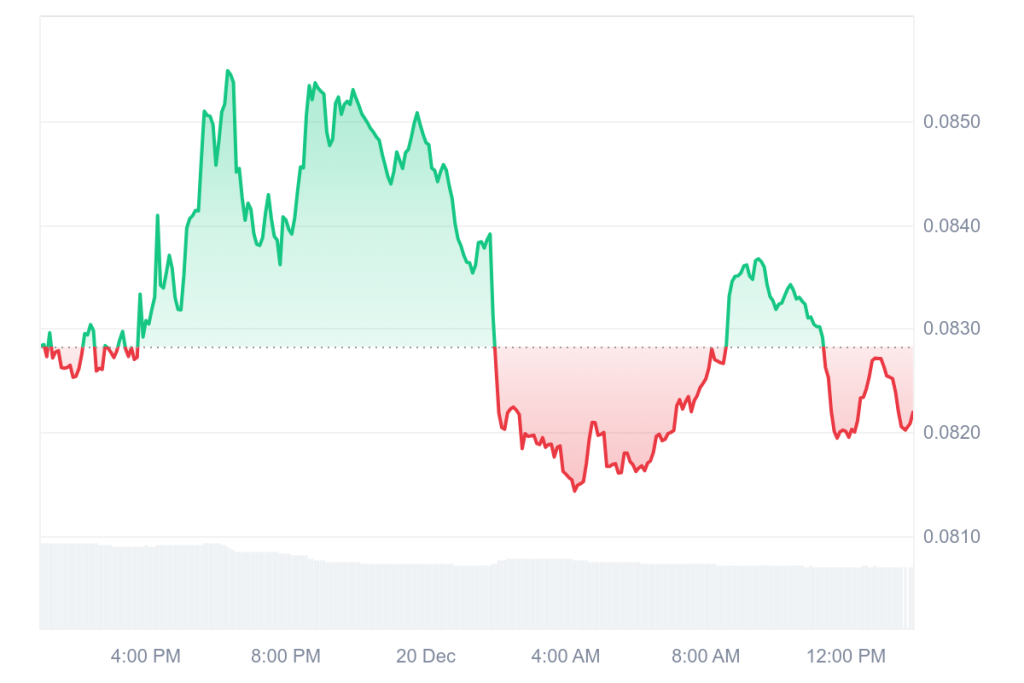Click the 0.0840 price axis label

pyautogui.click(x=952, y=226)
